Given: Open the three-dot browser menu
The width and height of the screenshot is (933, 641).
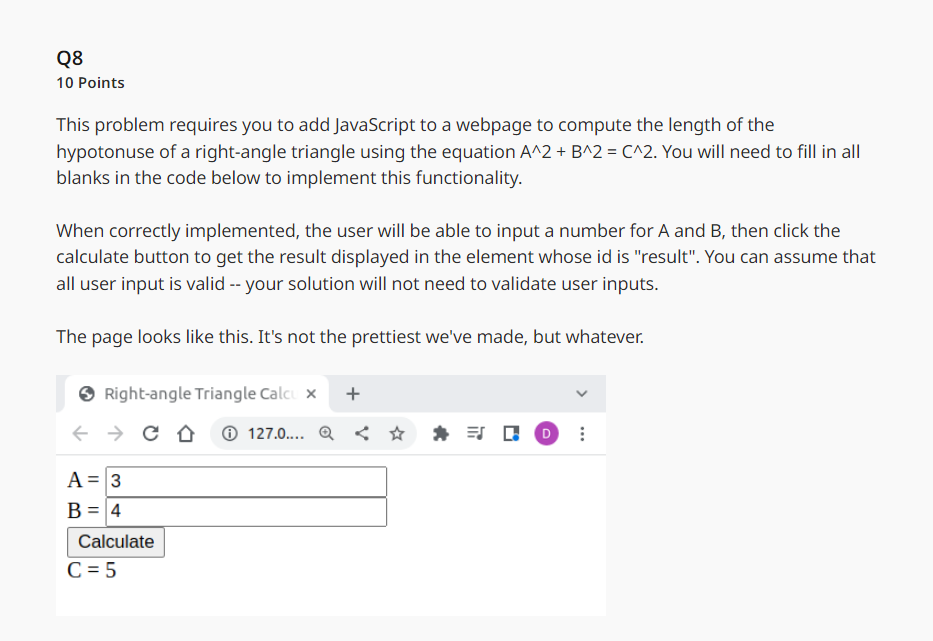Looking at the screenshot, I should pyautogui.click(x=582, y=433).
